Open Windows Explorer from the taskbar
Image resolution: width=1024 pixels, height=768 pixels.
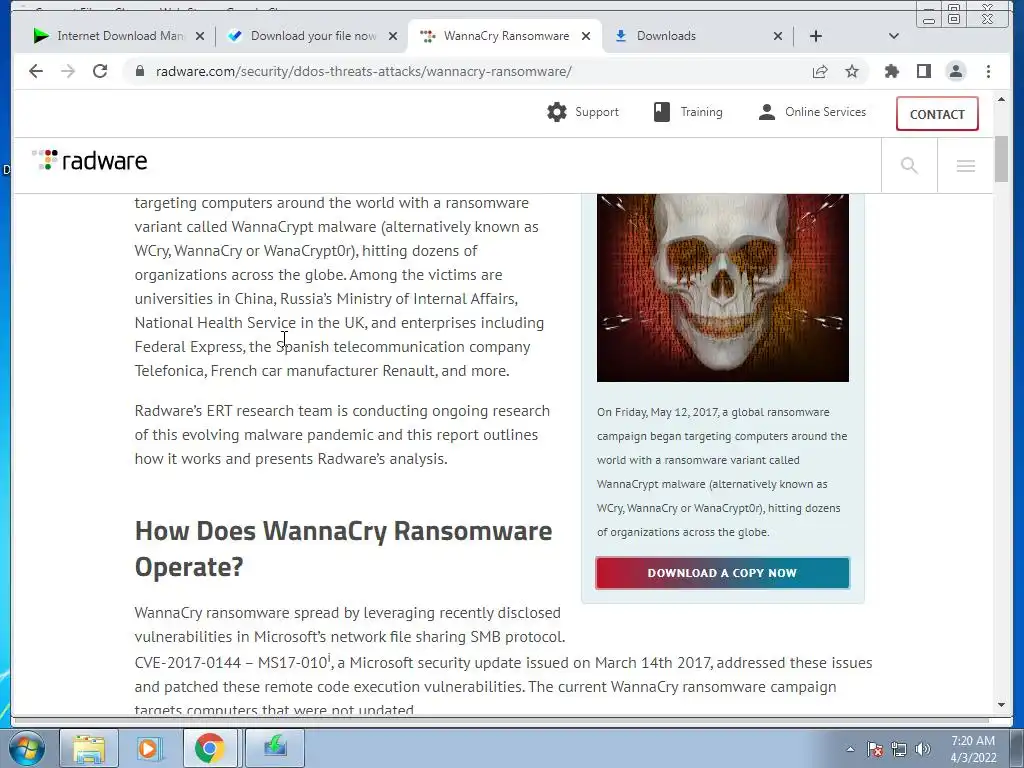pos(89,748)
